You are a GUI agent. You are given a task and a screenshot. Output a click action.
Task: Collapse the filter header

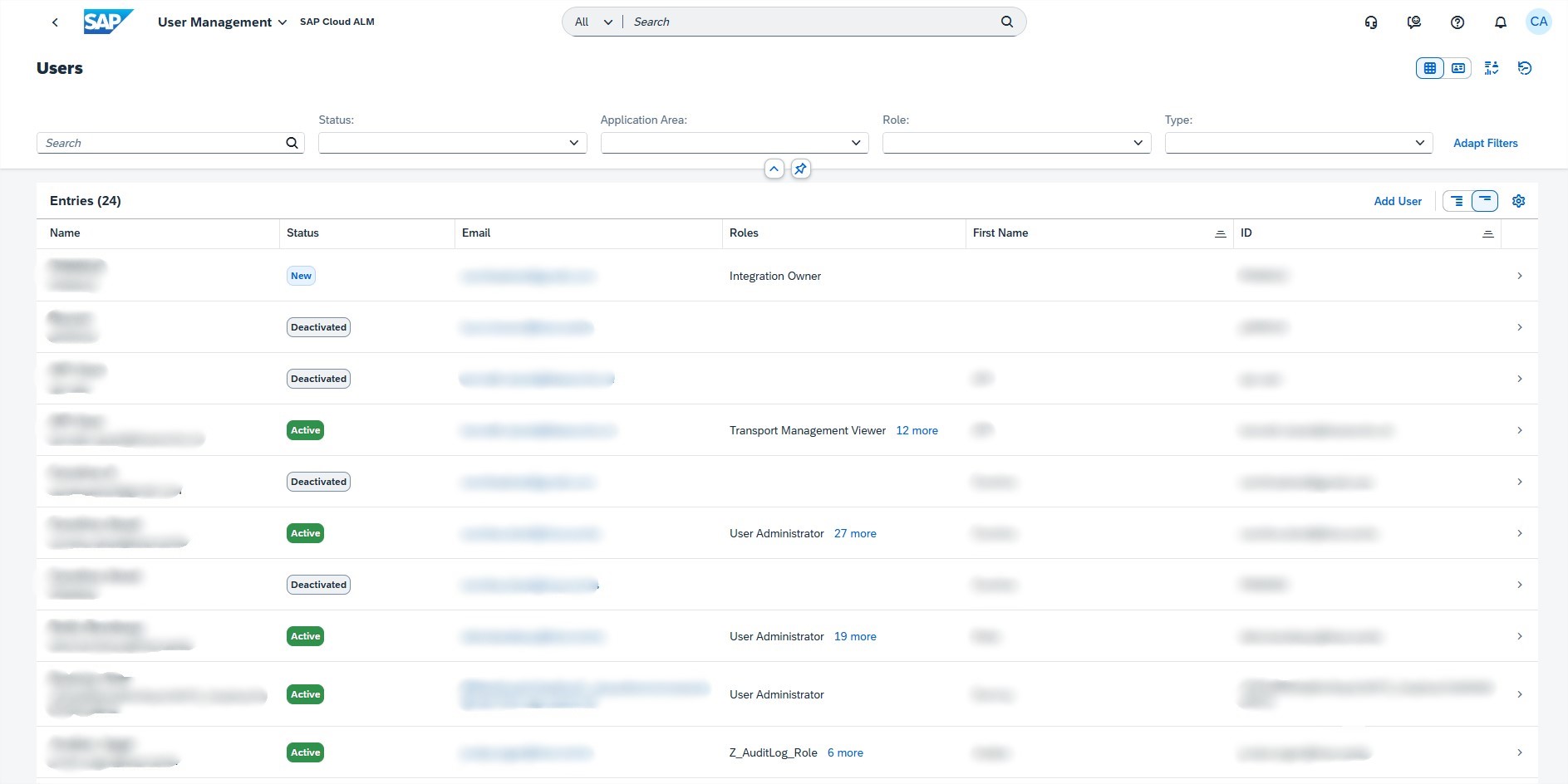click(774, 169)
